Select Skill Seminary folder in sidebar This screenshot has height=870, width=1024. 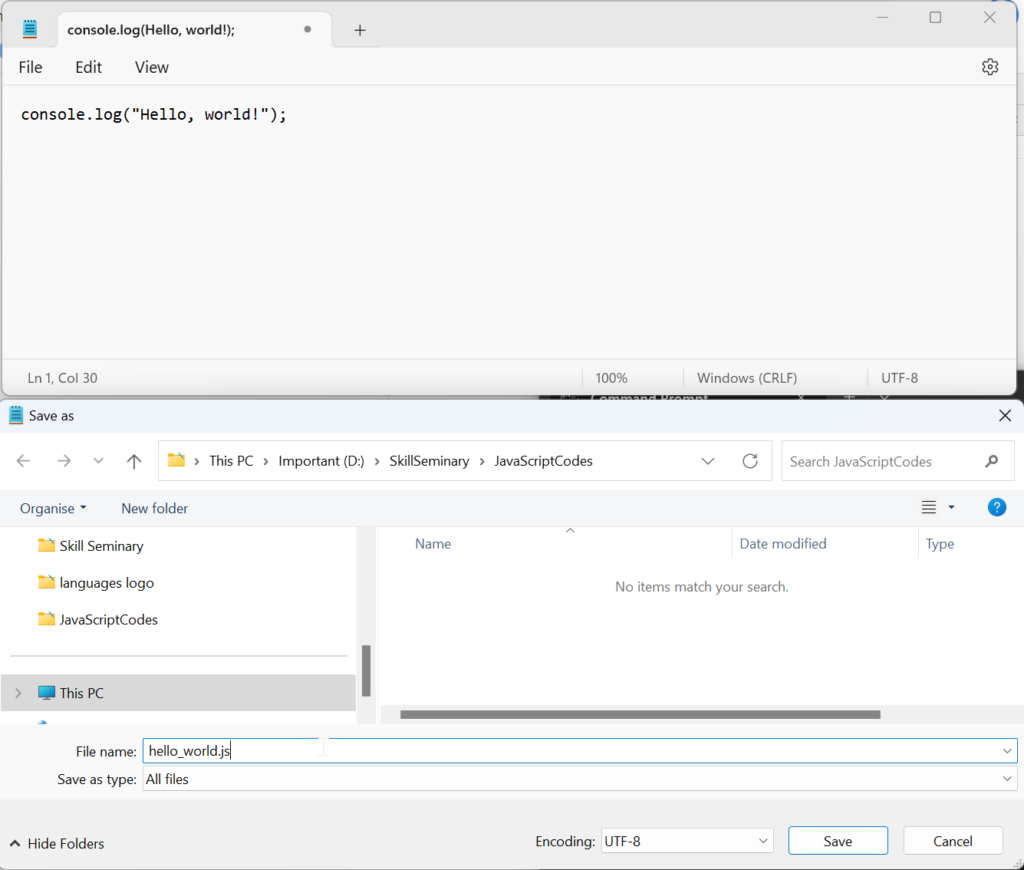pos(101,546)
